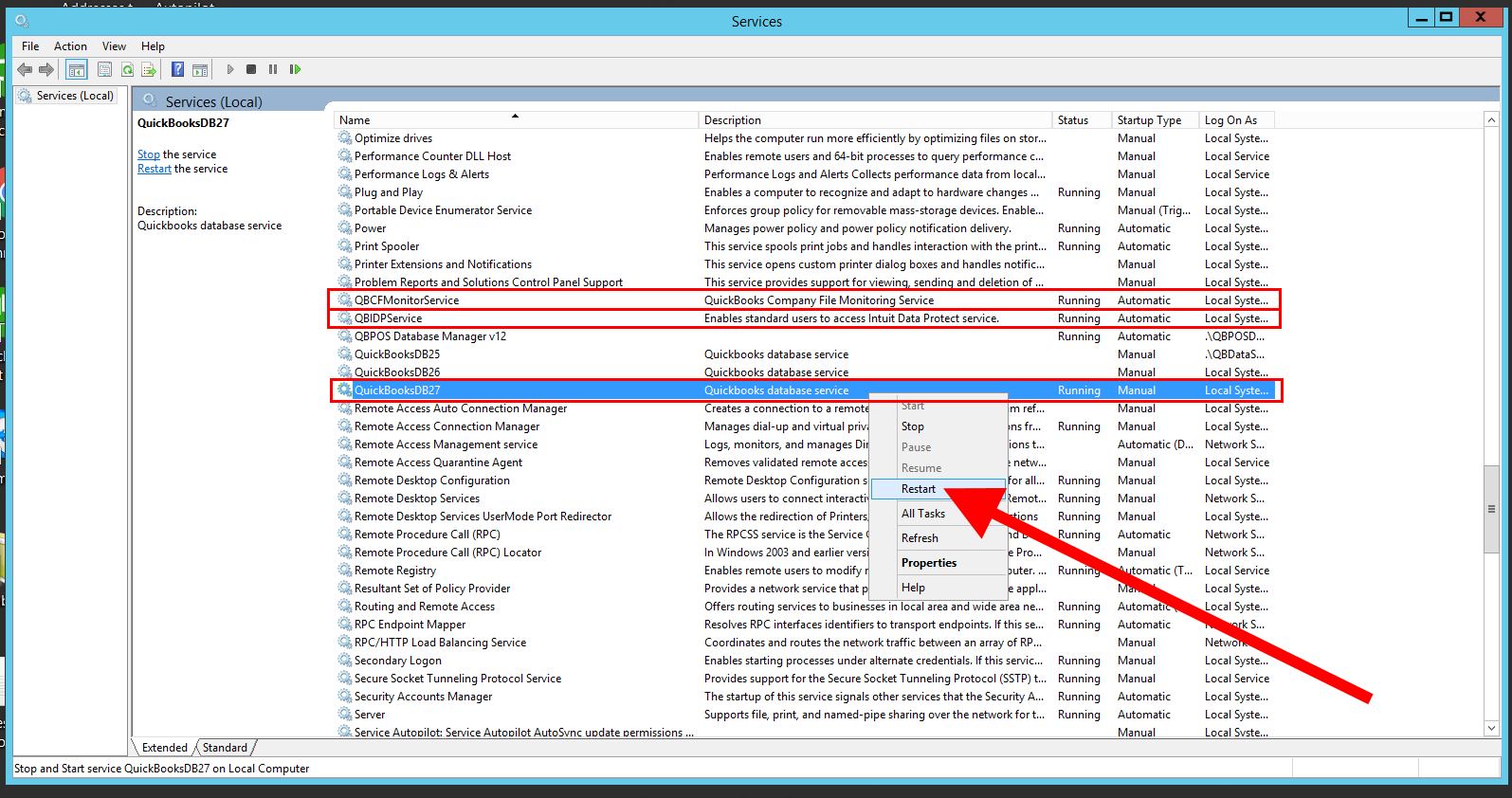This screenshot has width=1512, height=798.
Task: Click the 'Restart' the service link
Action: tap(155, 169)
